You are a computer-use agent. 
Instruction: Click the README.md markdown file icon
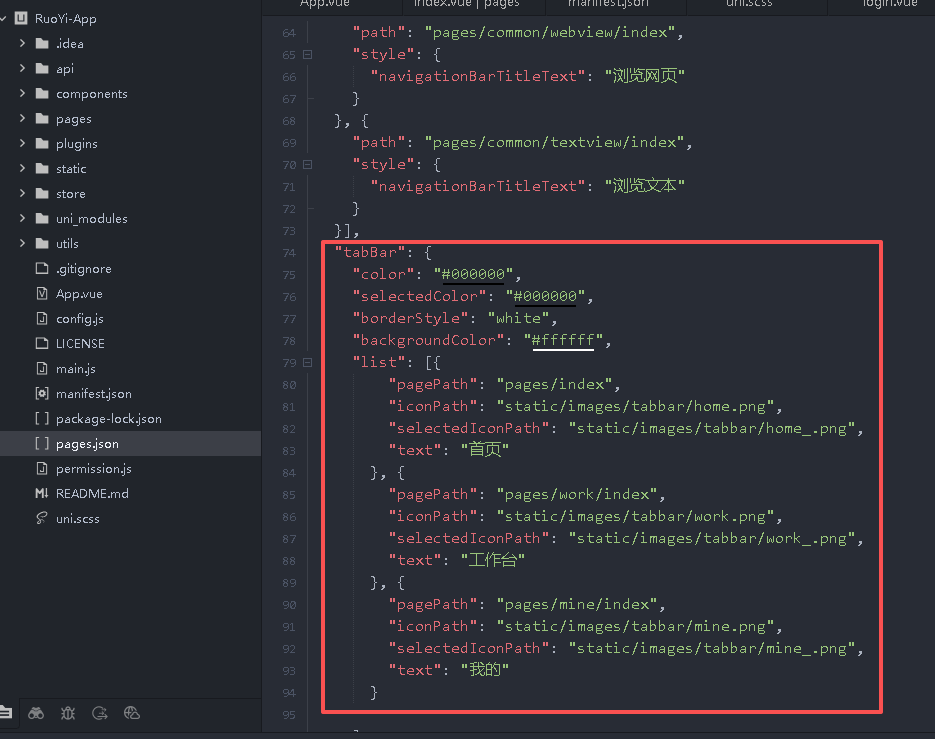(41, 493)
